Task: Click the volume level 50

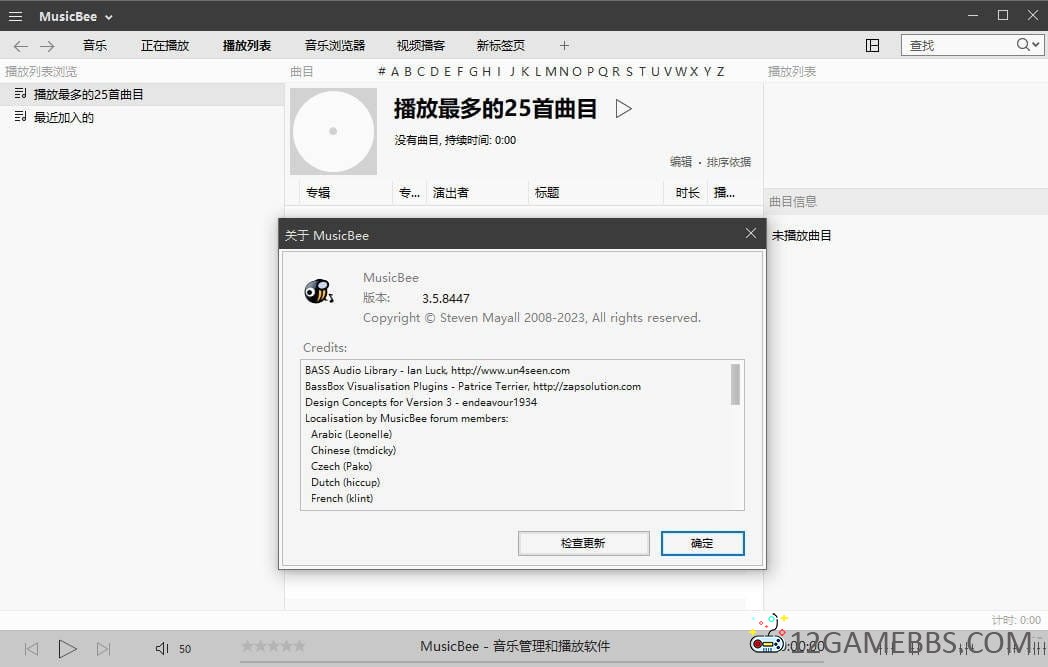Action: [185, 649]
